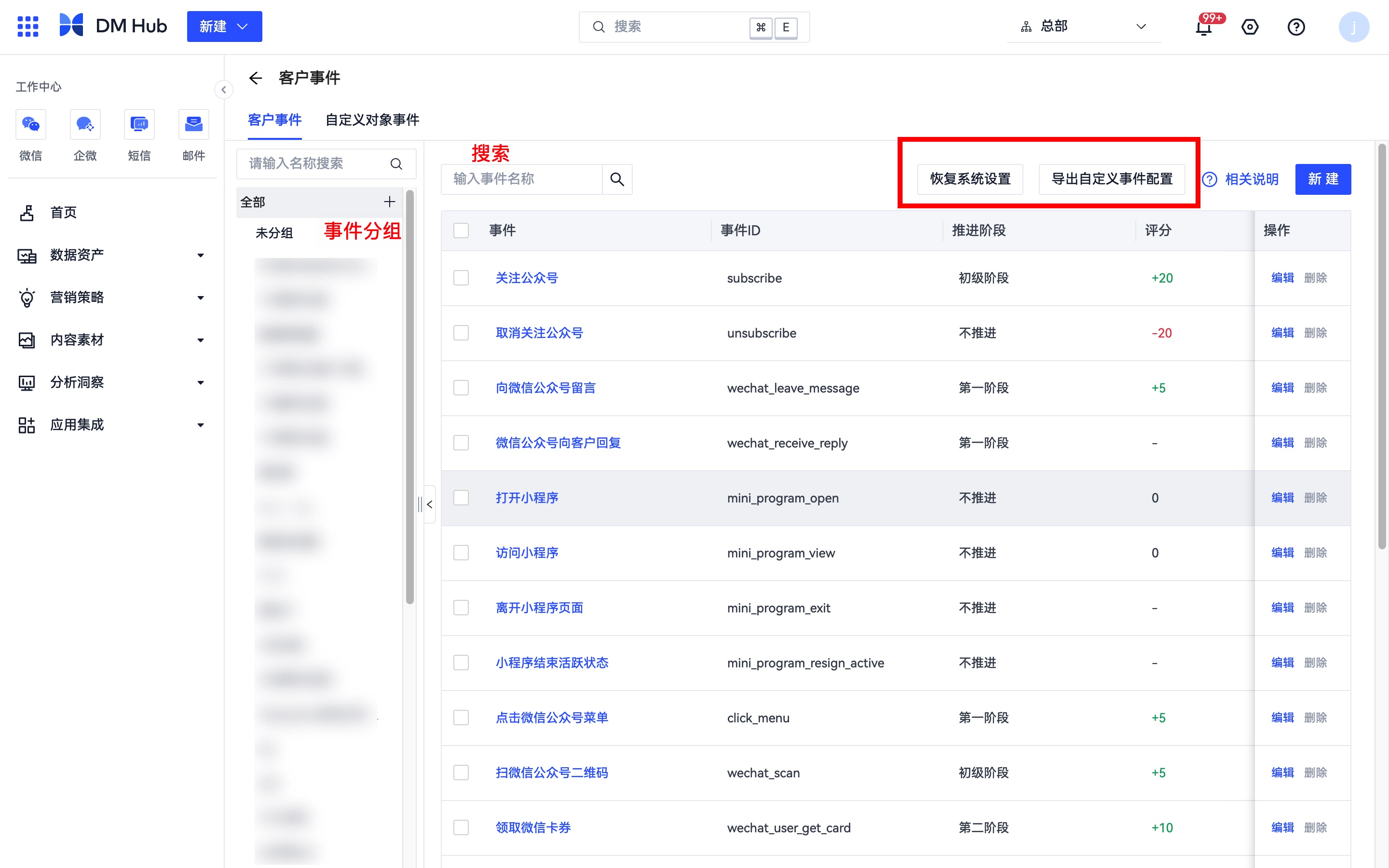Select the 全部 event group
1389x868 pixels.
pyautogui.click(x=319, y=202)
